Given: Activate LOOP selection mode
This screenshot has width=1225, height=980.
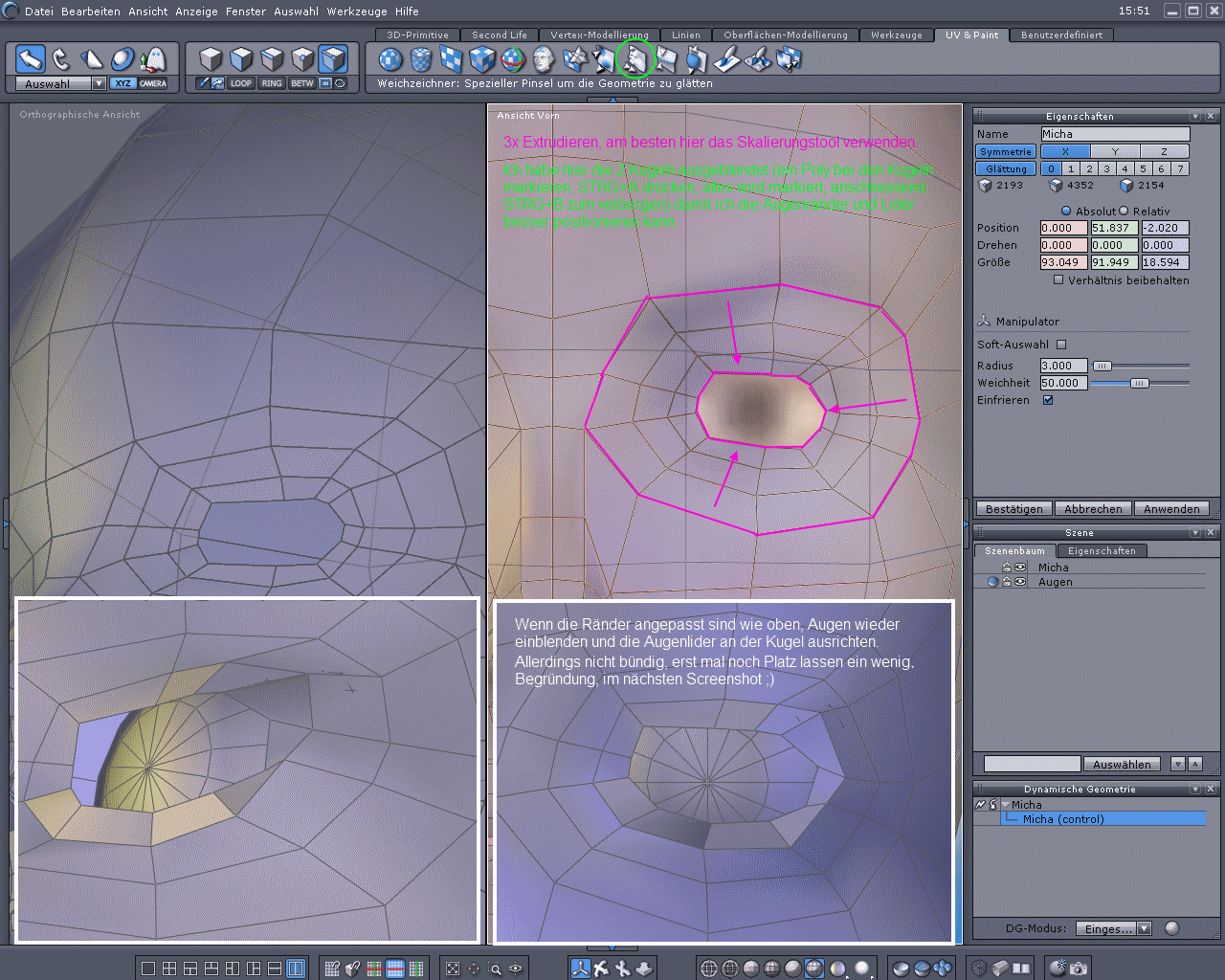Looking at the screenshot, I should click(240, 83).
